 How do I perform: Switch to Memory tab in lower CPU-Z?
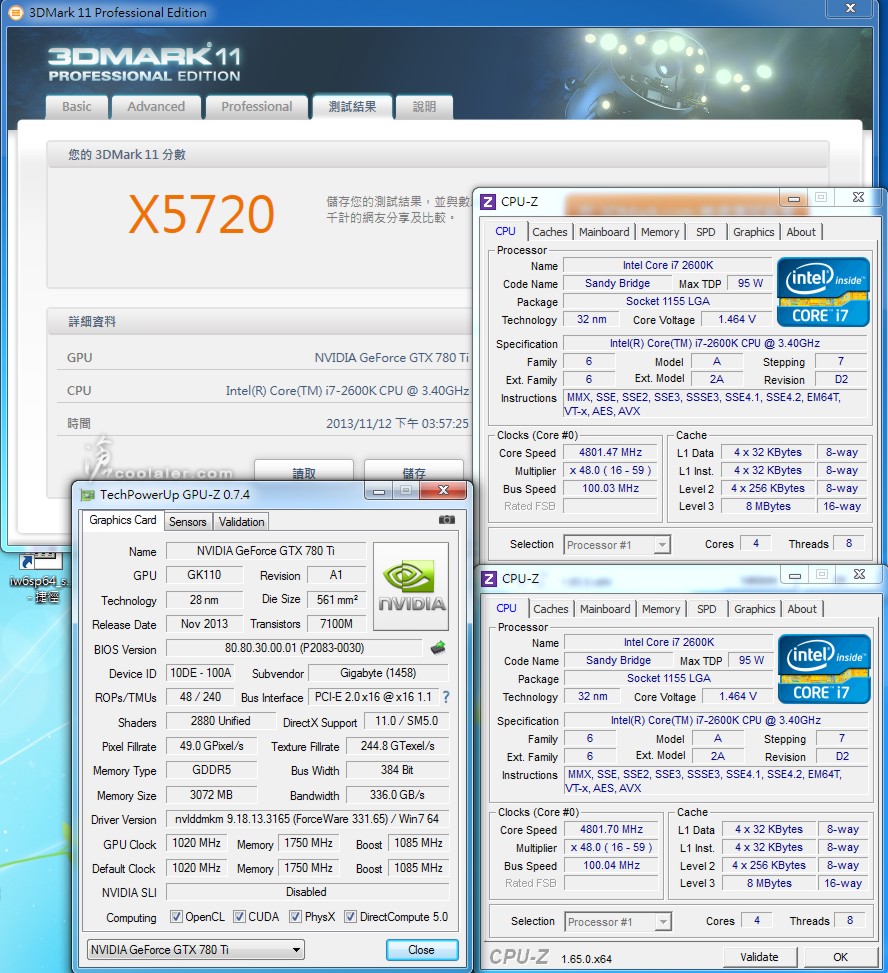[662, 609]
